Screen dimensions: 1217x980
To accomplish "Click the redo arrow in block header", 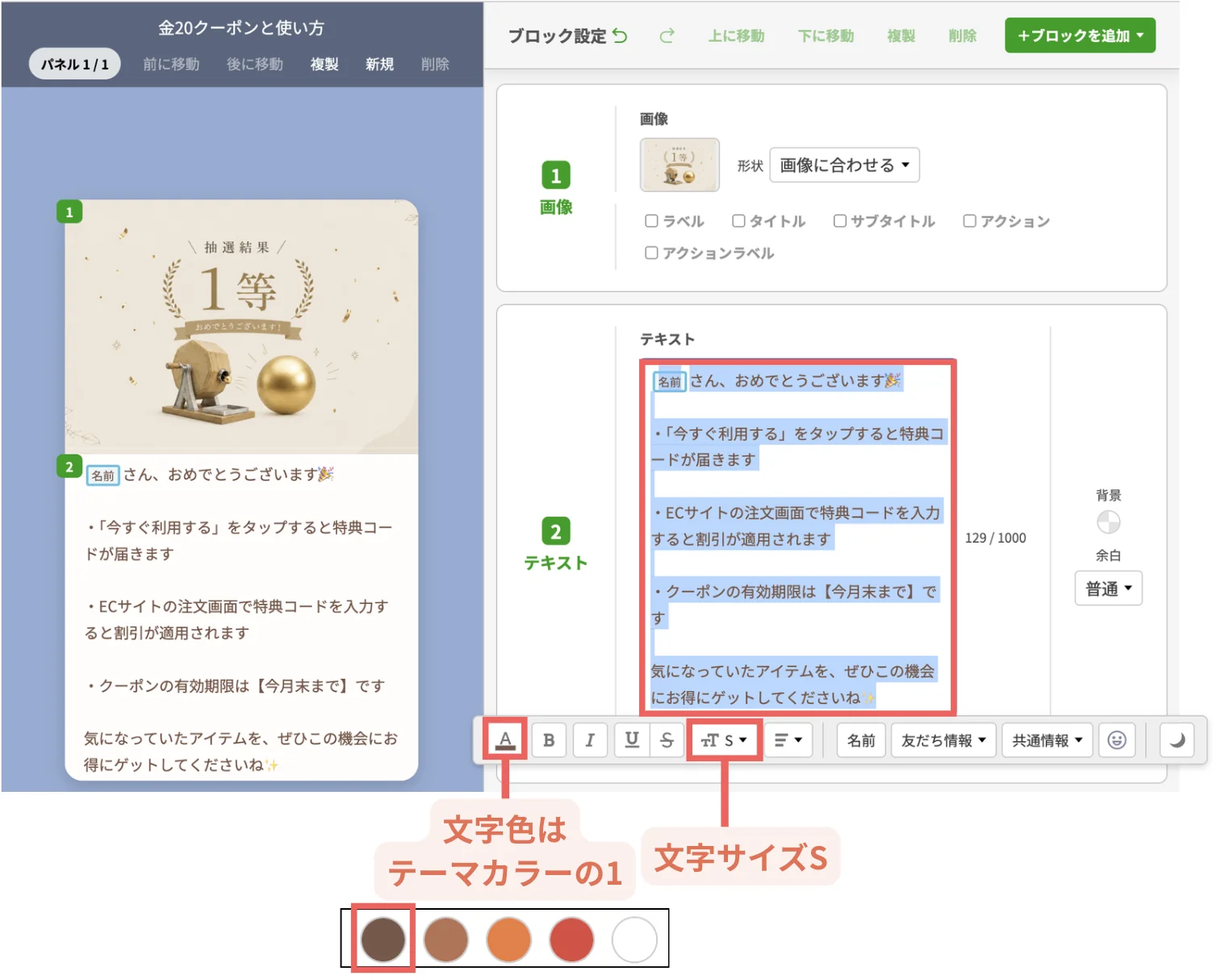I will 667,36.
